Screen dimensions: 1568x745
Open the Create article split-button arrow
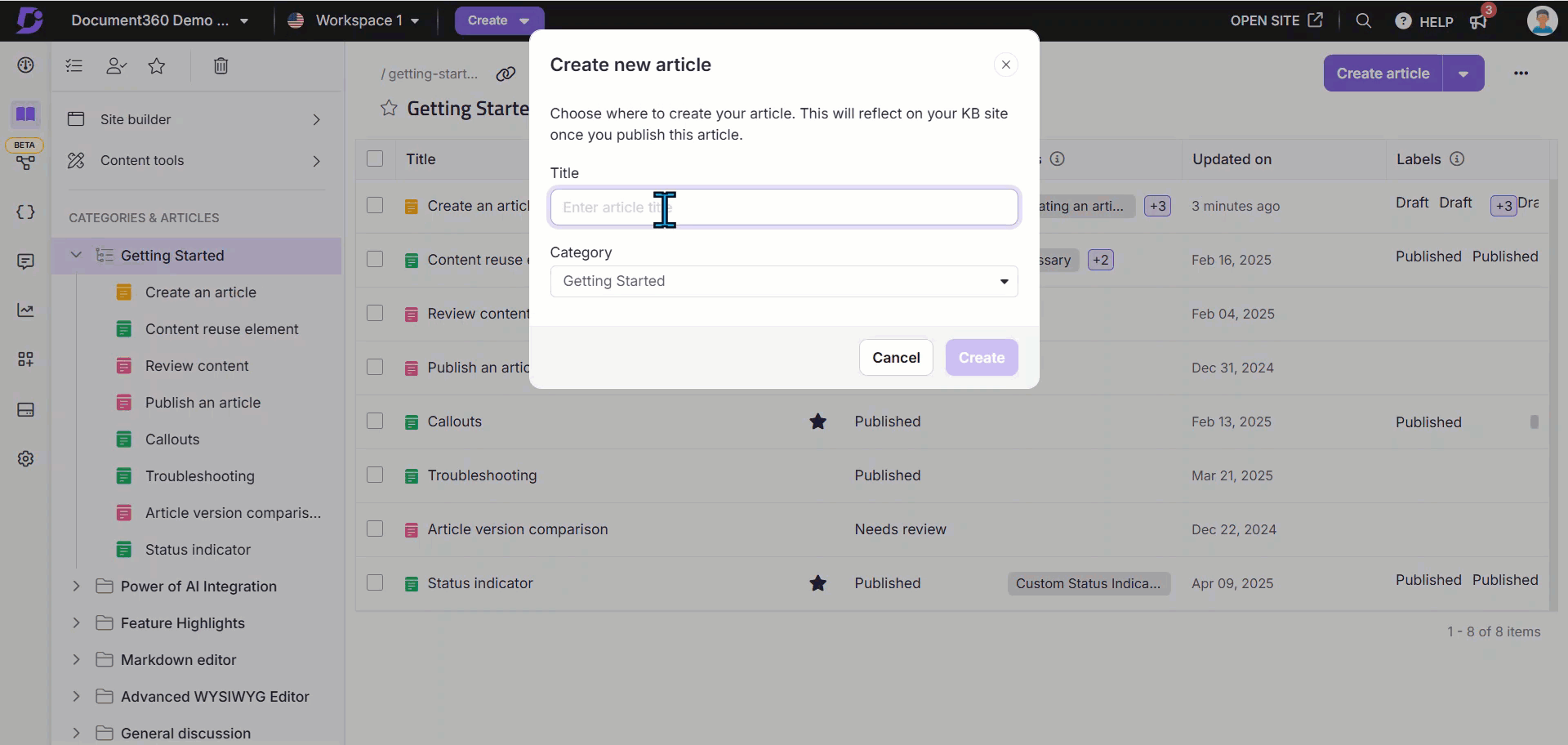1463,74
